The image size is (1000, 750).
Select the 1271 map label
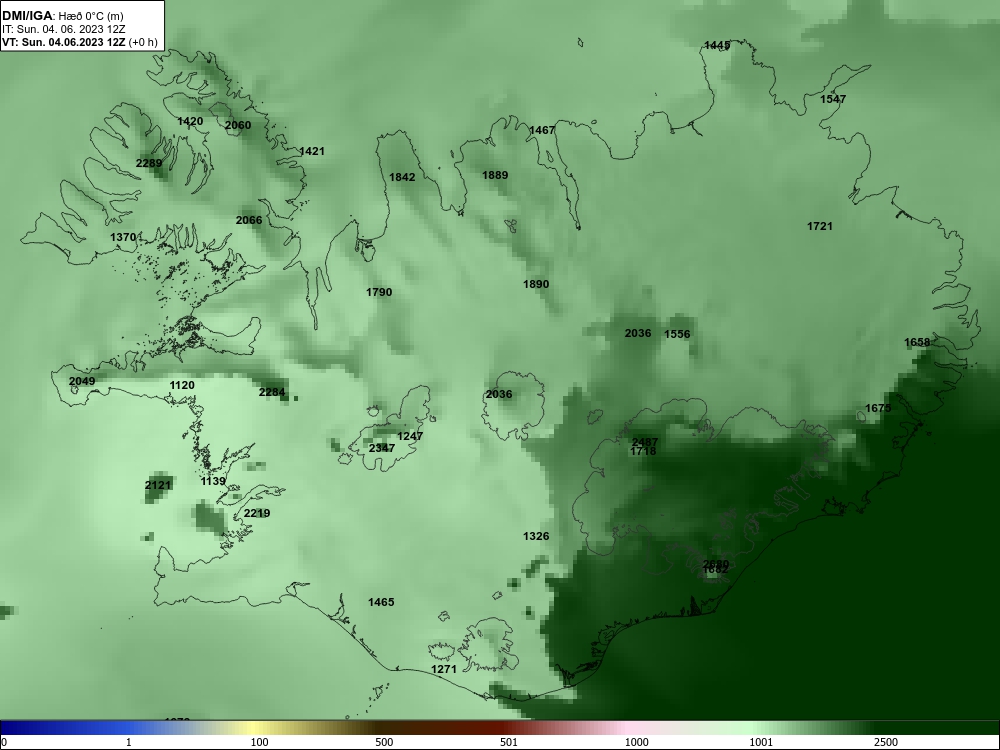[444, 669]
